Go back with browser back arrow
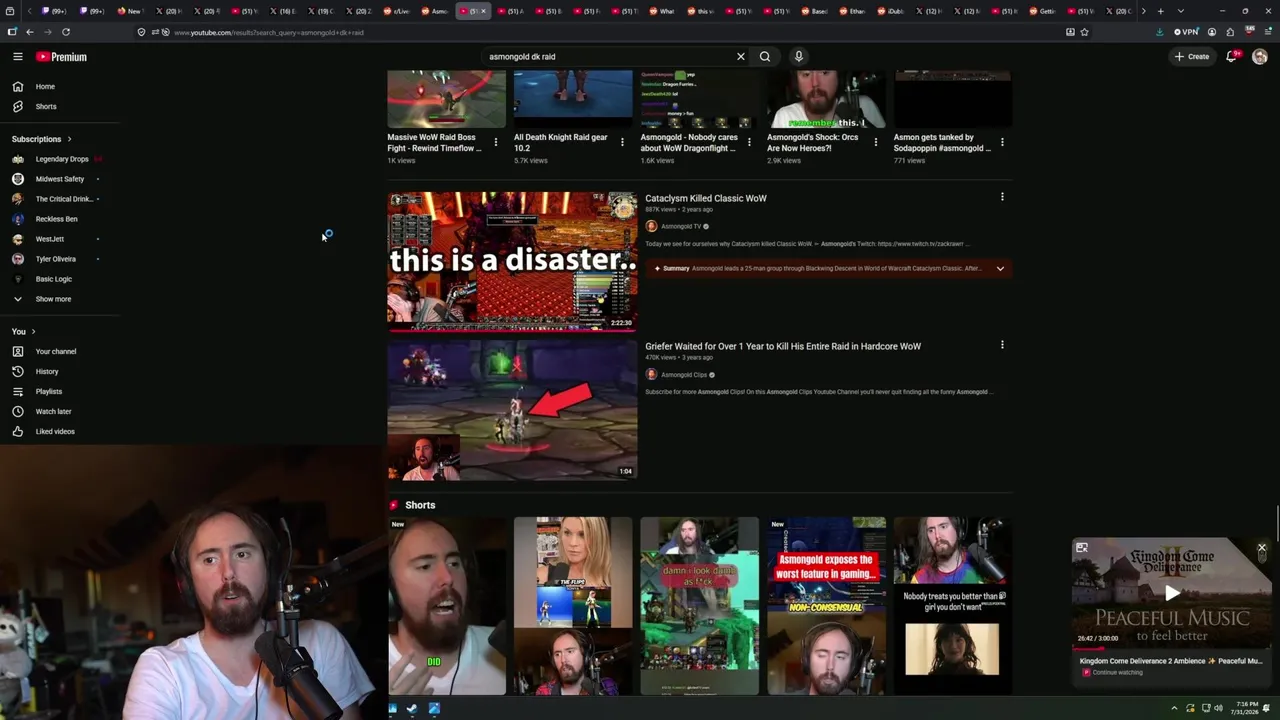 [x=30, y=32]
